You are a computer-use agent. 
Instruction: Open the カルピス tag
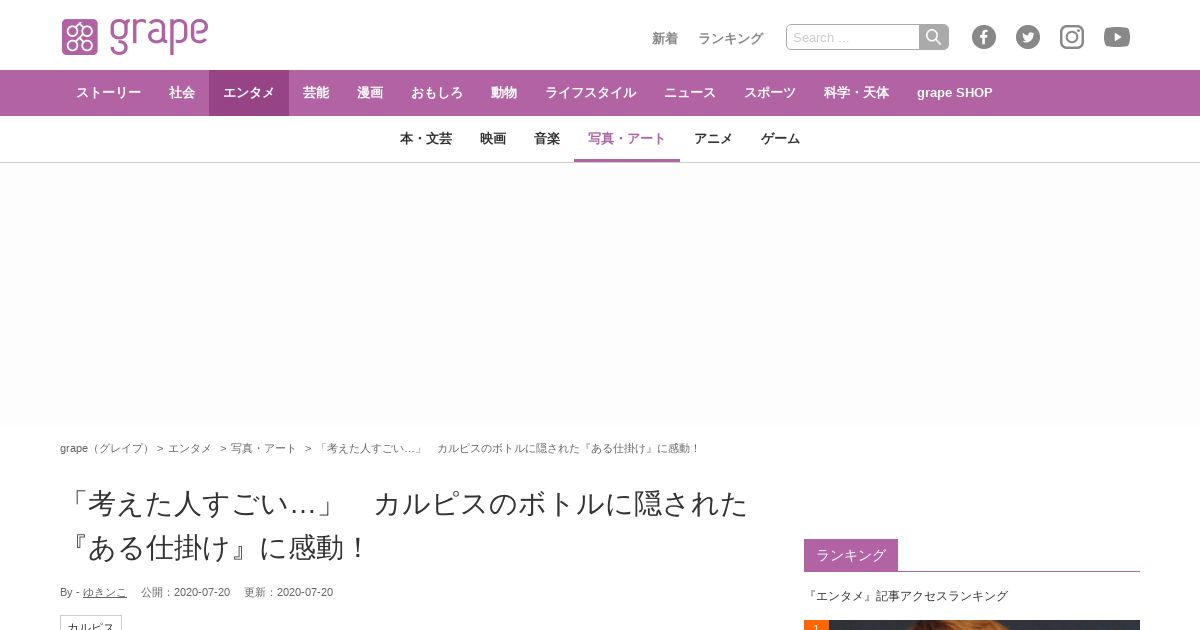tap(91, 625)
